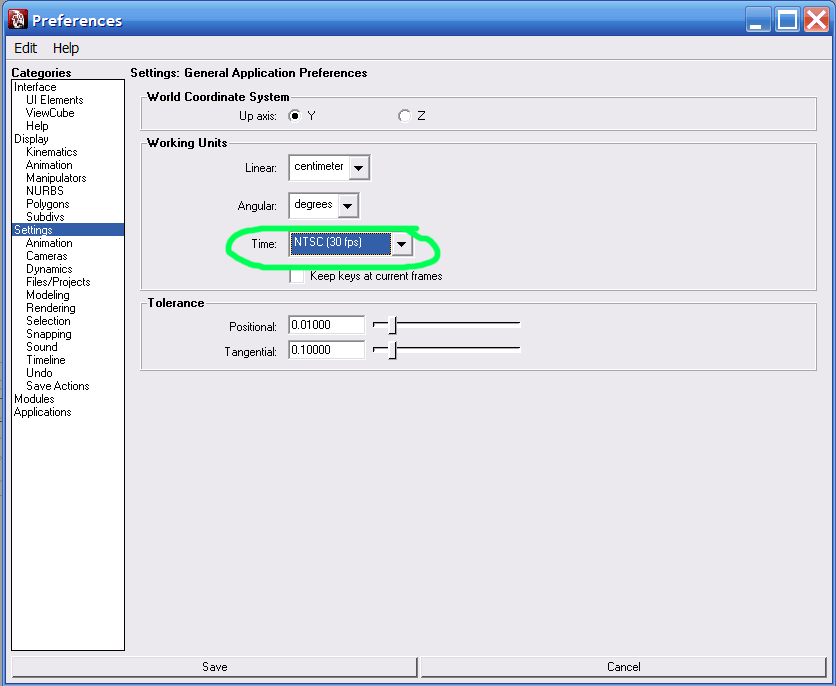Enable Keep keys at current frames
The height and width of the screenshot is (686, 836).
(x=297, y=276)
